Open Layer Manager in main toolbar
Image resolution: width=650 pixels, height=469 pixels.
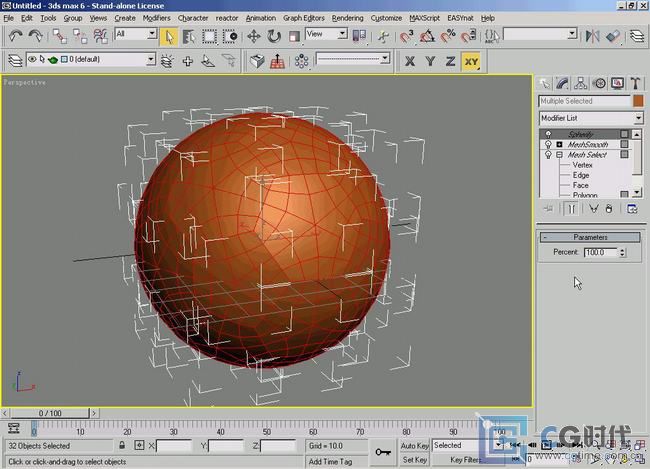[637, 36]
